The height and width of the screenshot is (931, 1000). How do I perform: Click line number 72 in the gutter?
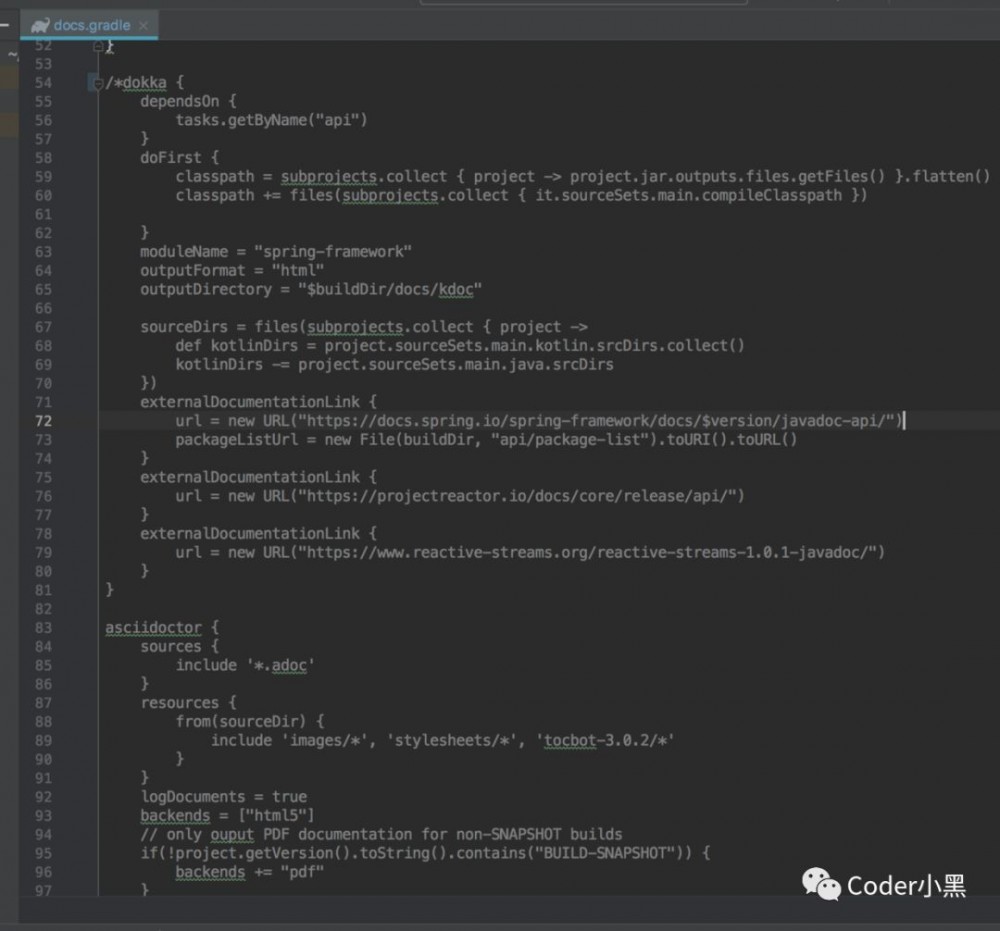(43, 421)
